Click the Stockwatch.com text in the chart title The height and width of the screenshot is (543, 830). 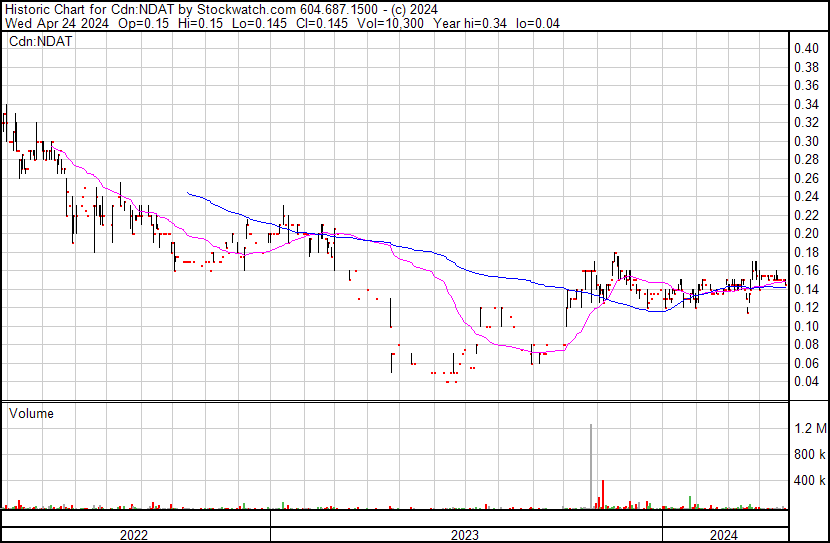point(243,8)
